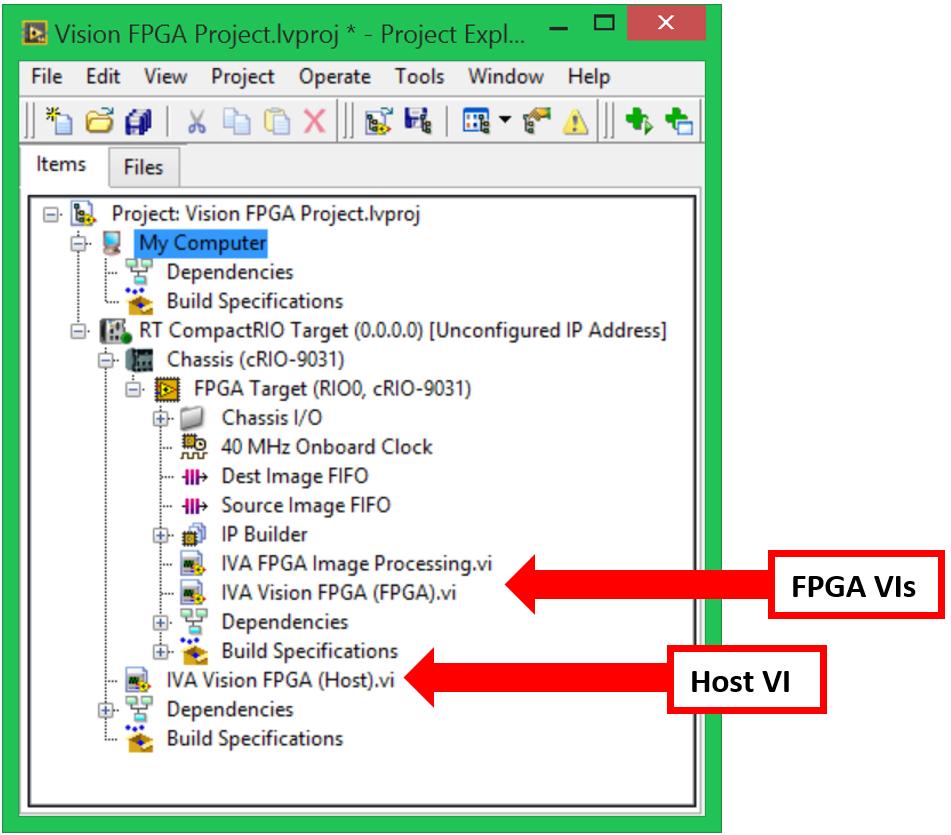
Task: Expand the IP Builder node
Action: coord(162,535)
